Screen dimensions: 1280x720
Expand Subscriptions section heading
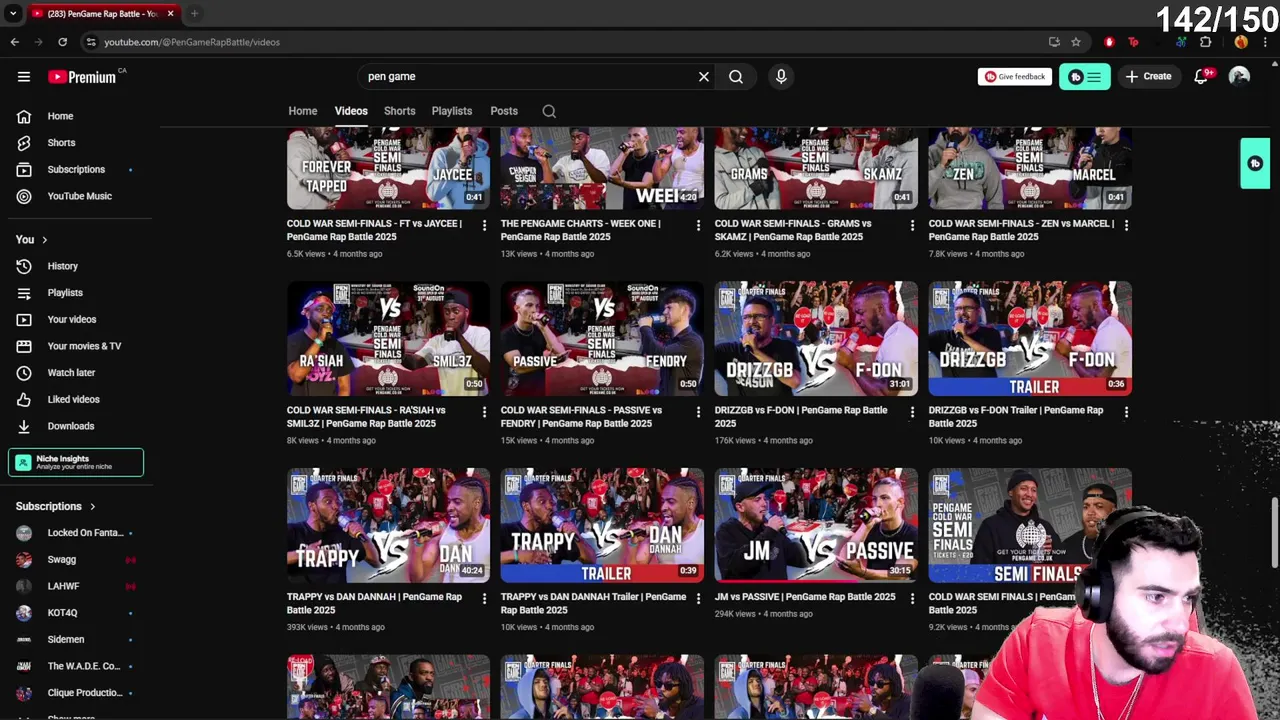56,507
